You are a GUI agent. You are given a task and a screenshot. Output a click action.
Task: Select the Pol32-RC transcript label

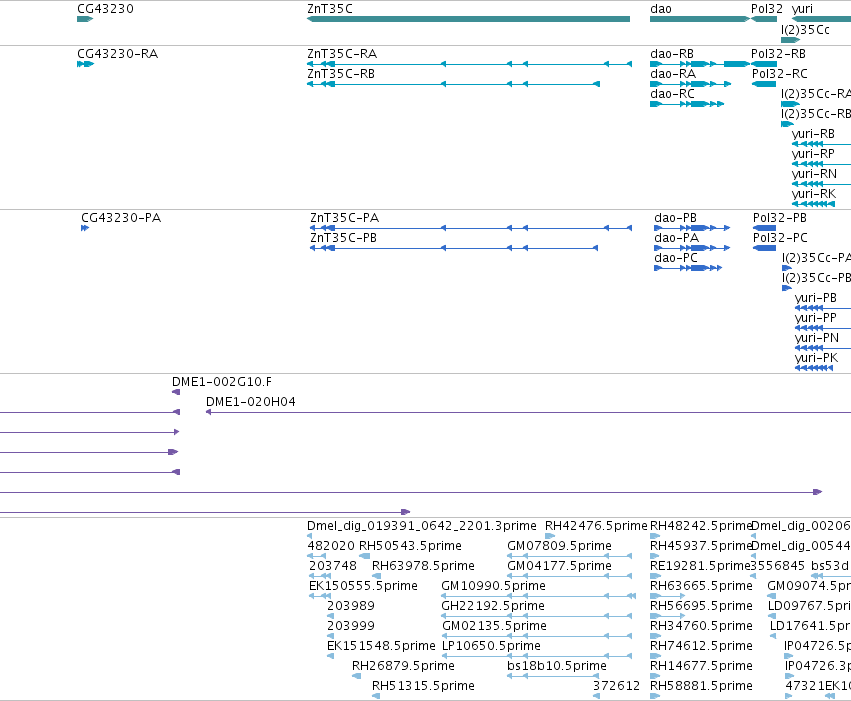779,74
